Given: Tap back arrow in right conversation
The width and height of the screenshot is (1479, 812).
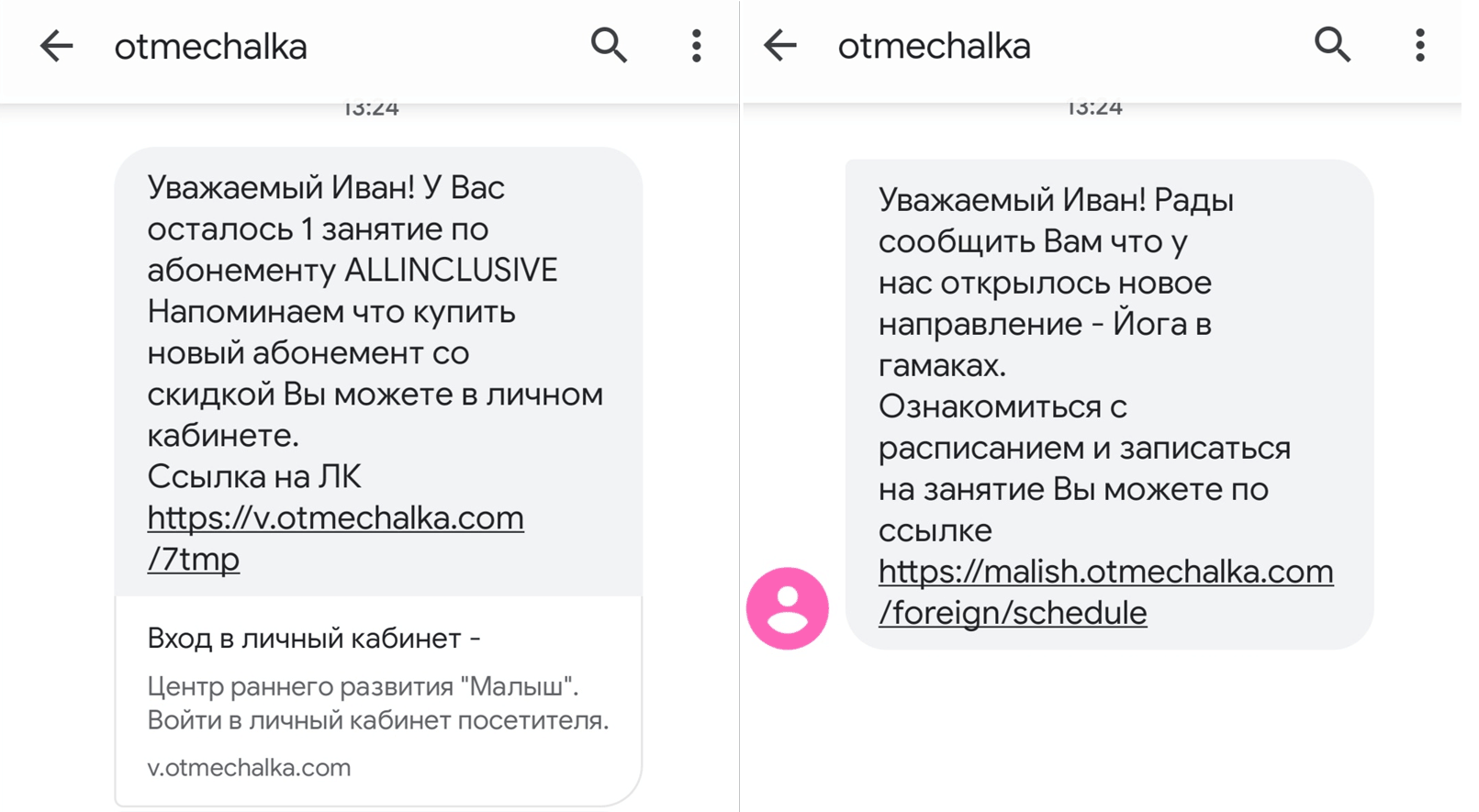Looking at the screenshot, I should pos(780,45).
